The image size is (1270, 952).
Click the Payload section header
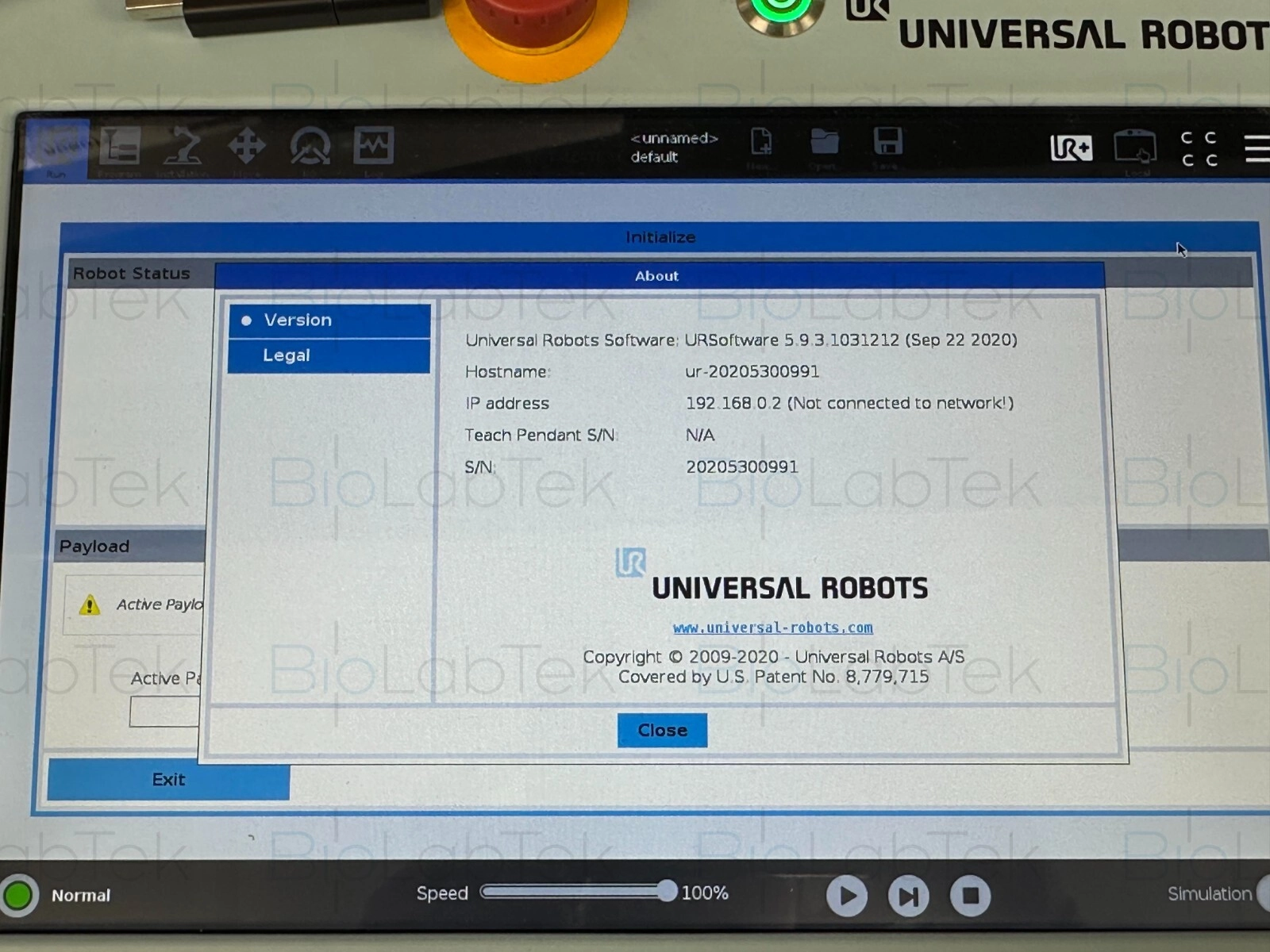click(94, 547)
